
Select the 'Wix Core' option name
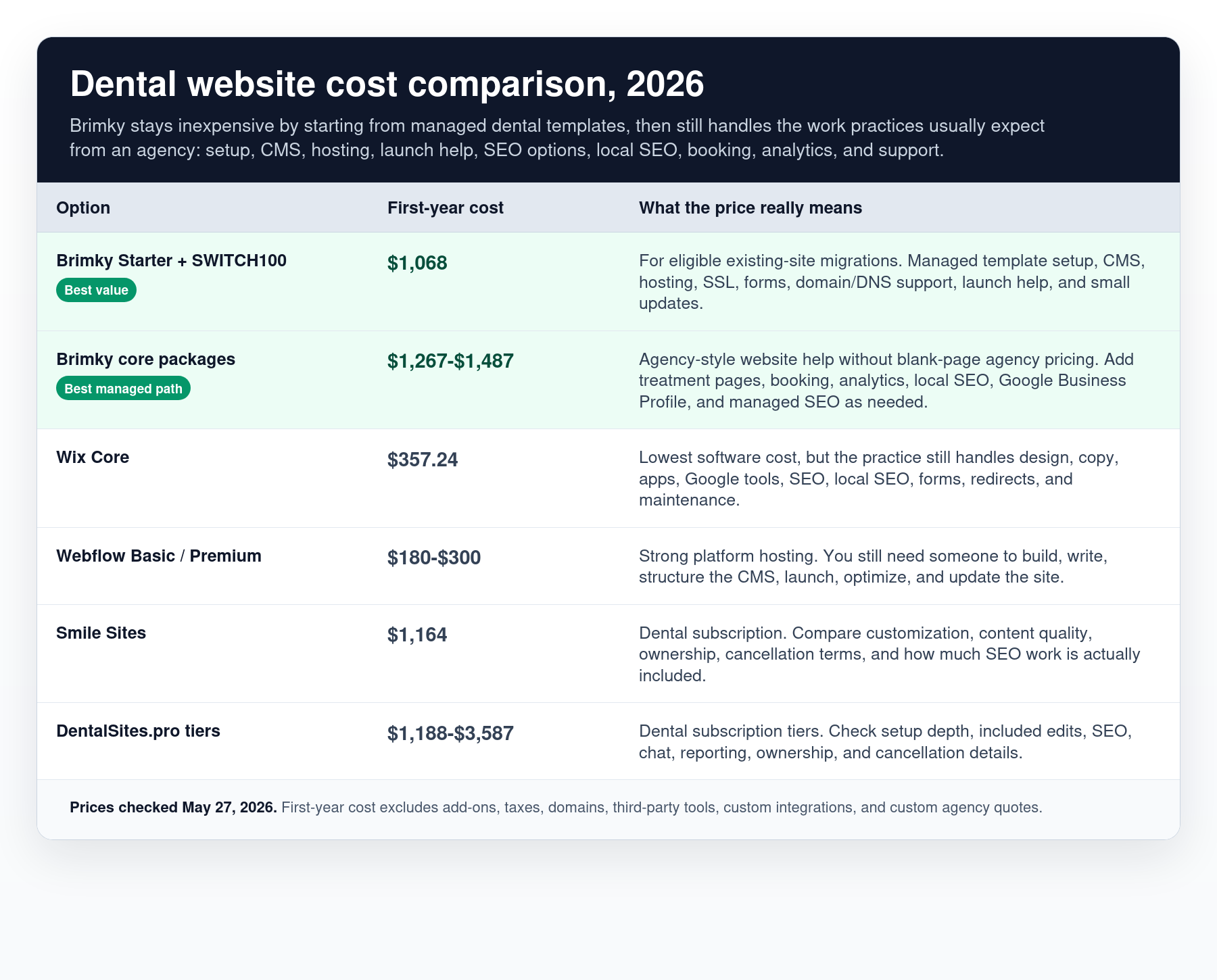point(93,457)
